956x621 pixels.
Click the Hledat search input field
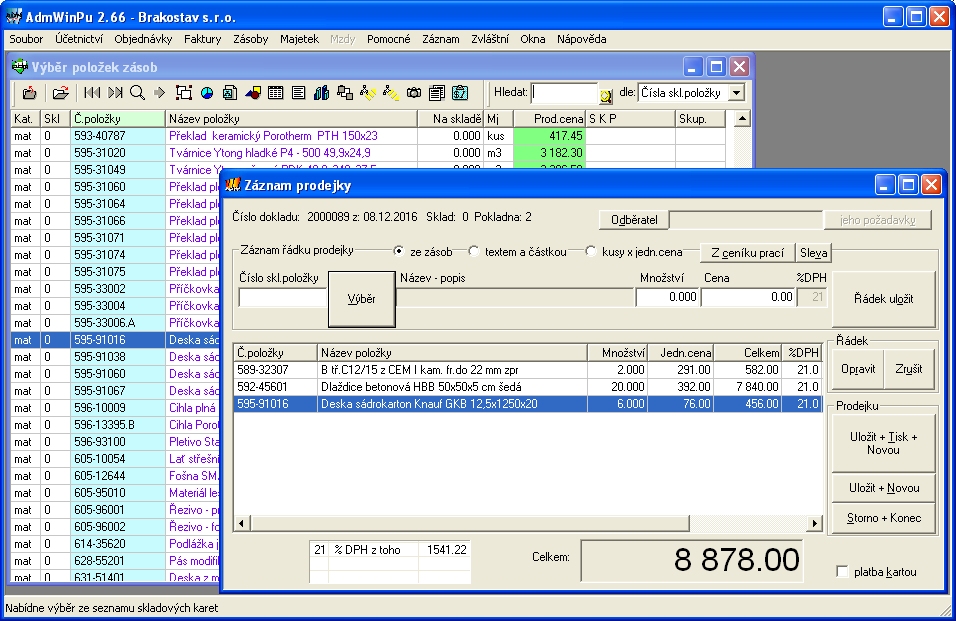point(564,93)
